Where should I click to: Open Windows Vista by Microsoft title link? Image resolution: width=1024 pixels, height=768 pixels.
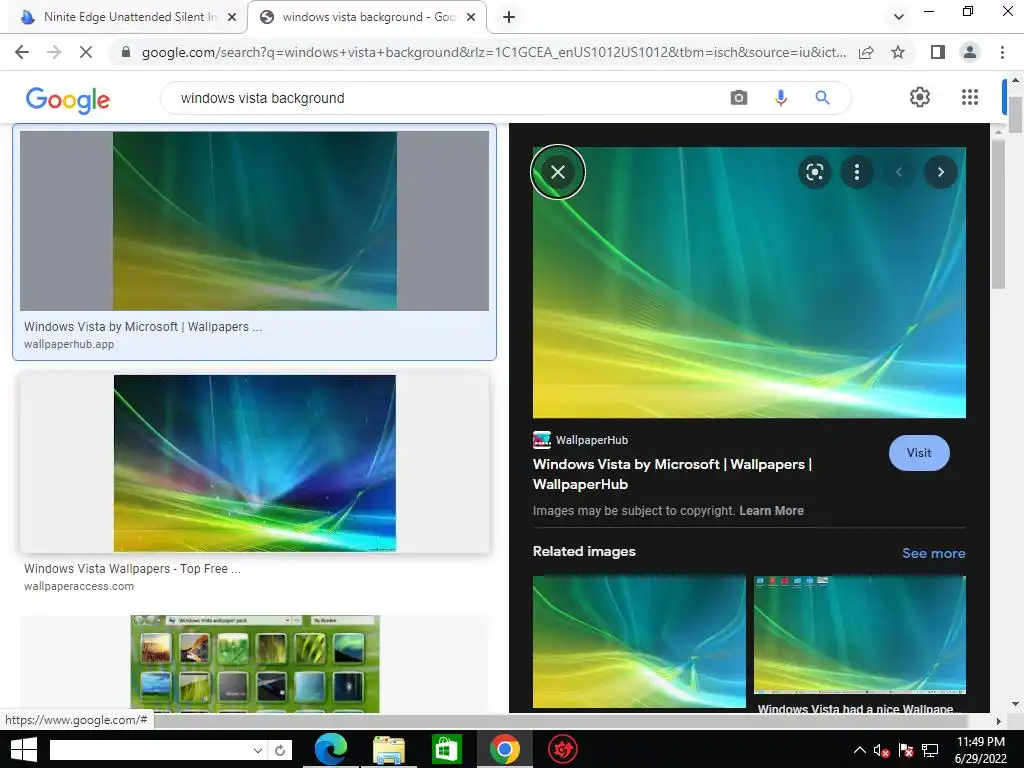tap(672, 474)
